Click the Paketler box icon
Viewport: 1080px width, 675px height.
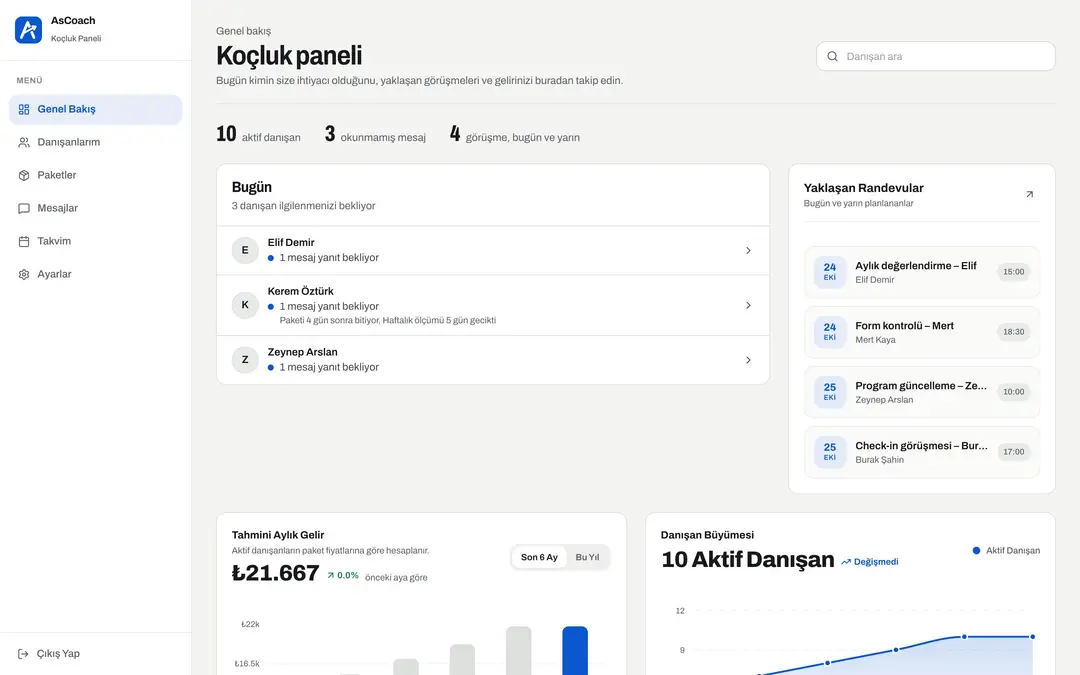coord(24,176)
